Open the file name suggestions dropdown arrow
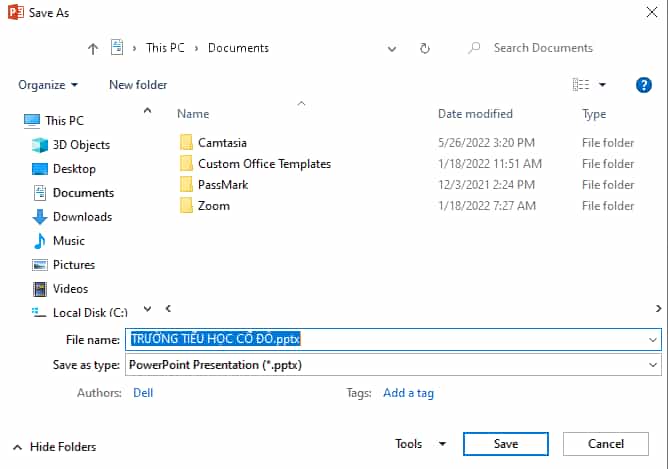The height and width of the screenshot is (469, 668). 653,340
